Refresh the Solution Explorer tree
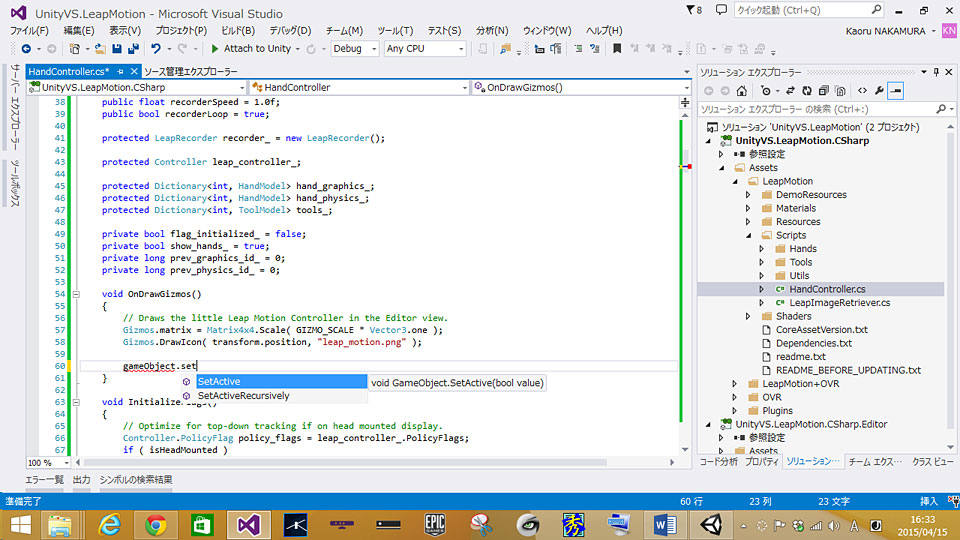Screen dimensions: 960x540 tap(807, 91)
